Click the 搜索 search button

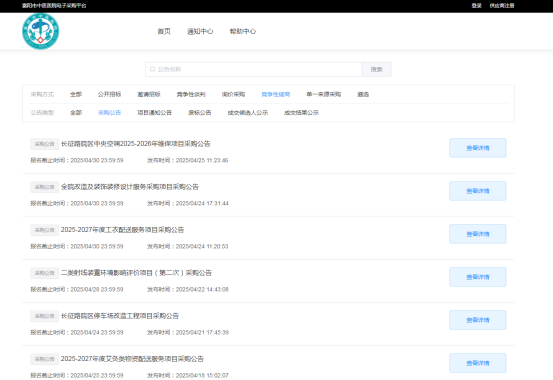pyautogui.click(x=376, y=69)
